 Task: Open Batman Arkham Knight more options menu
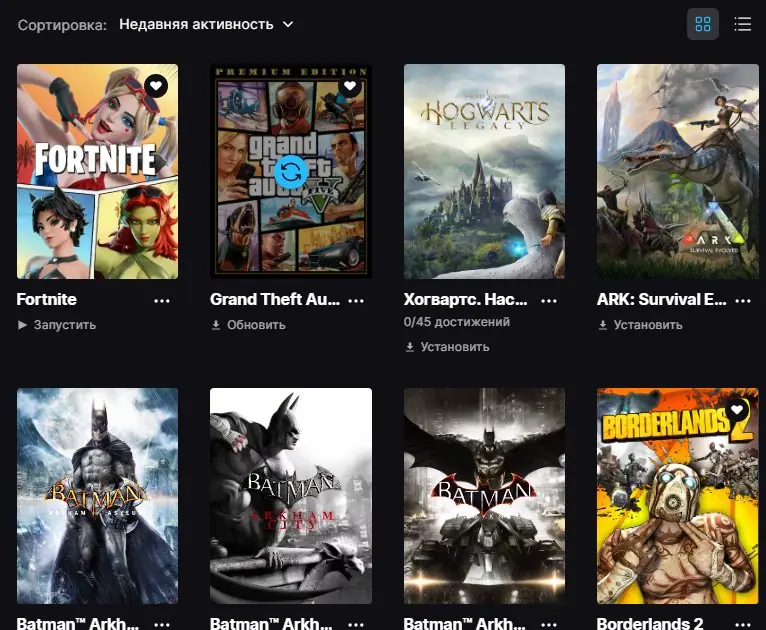point(549,624)
